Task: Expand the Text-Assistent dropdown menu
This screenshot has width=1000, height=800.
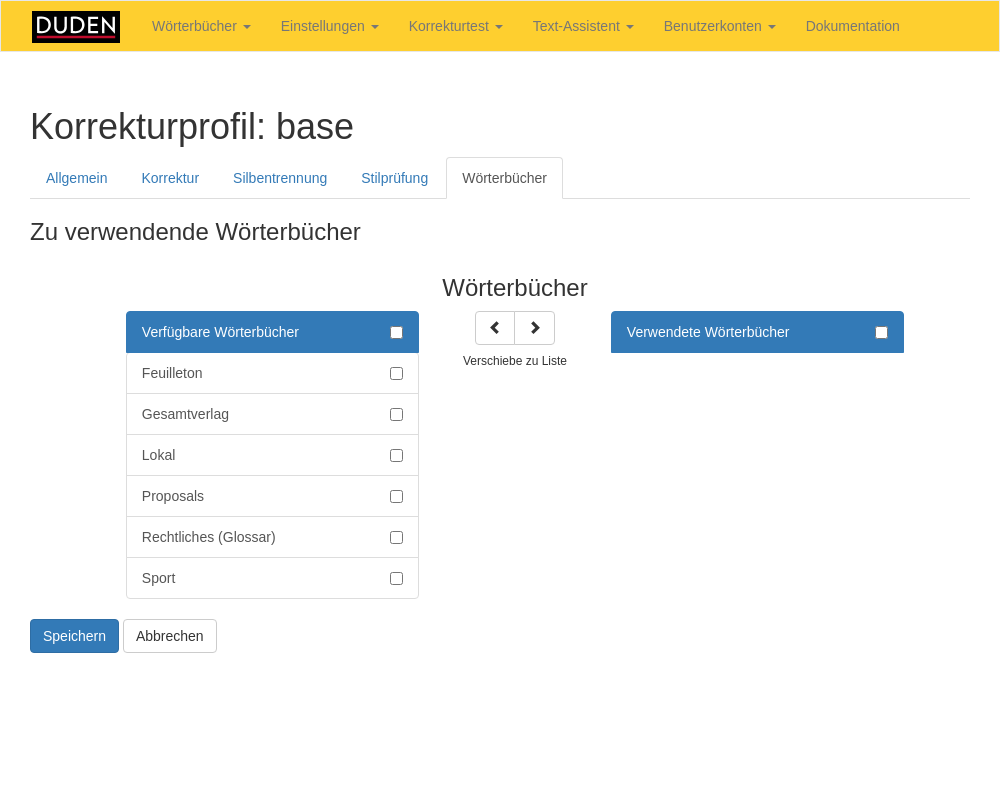Action: tap(583, 26)
